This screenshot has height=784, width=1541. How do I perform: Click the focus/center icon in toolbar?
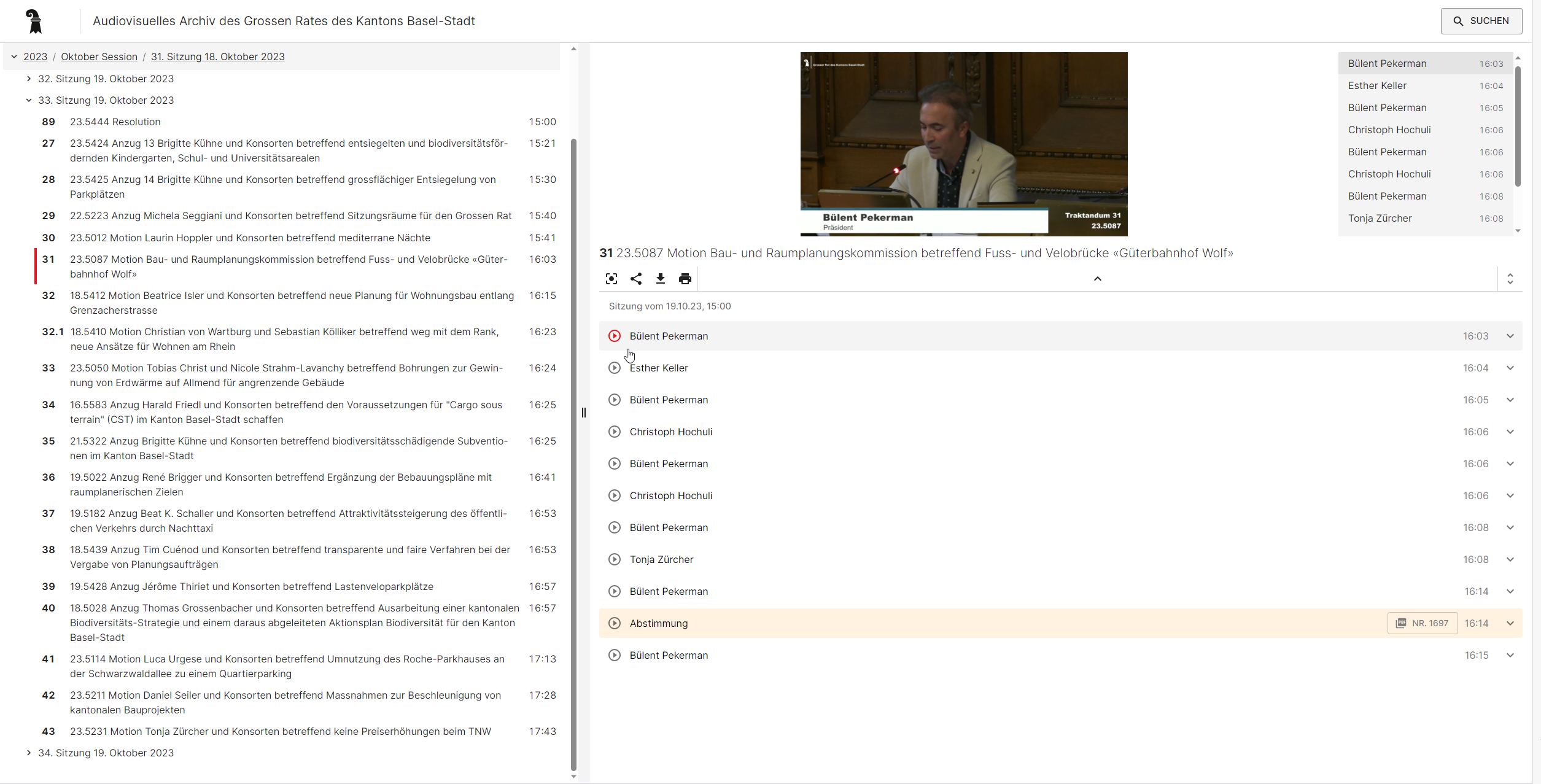point(611,279)
